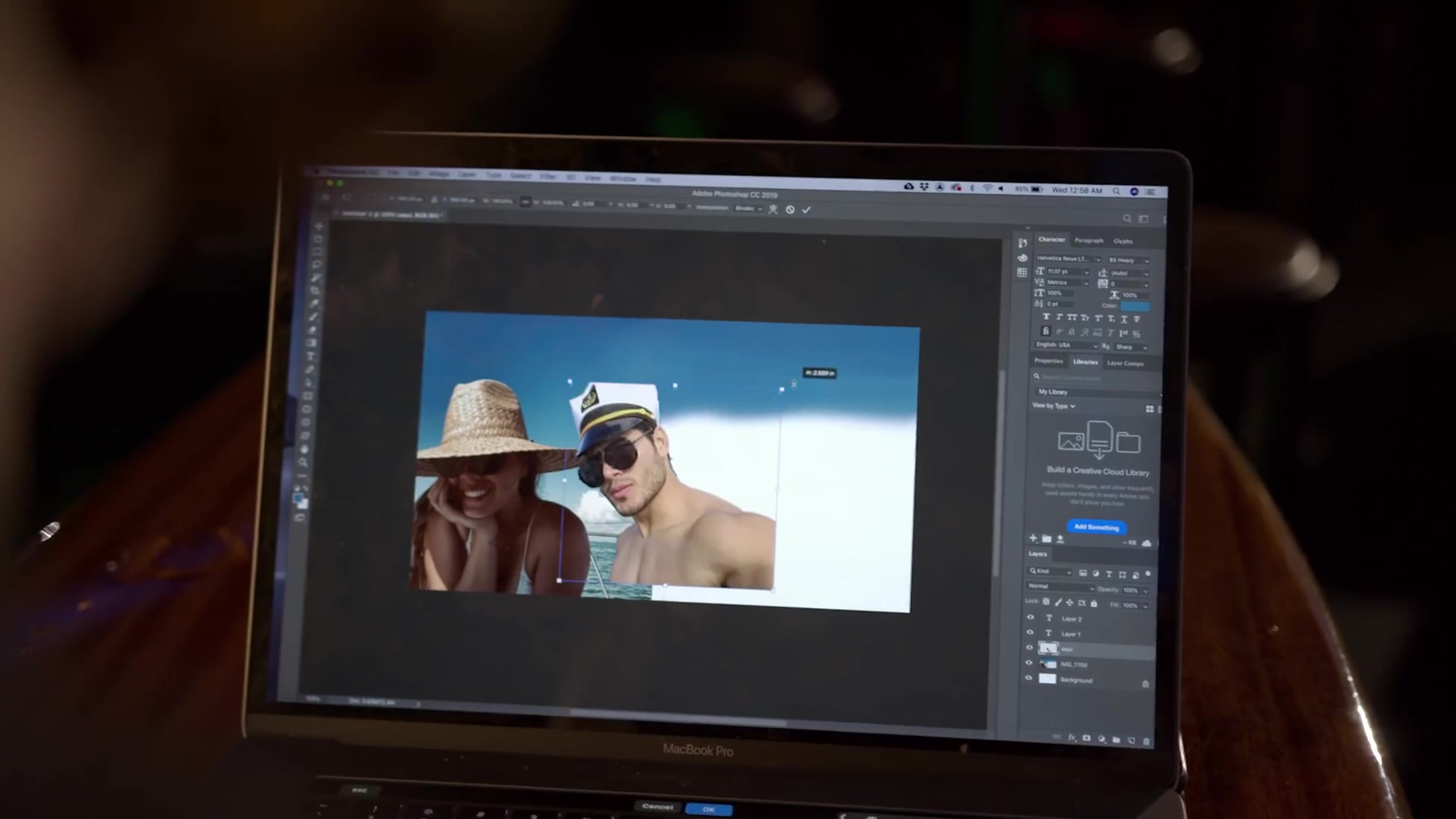Screen dimensions: 1456x819
Task: Delete the selected layer with trash icon
Action: (1146, 742)
